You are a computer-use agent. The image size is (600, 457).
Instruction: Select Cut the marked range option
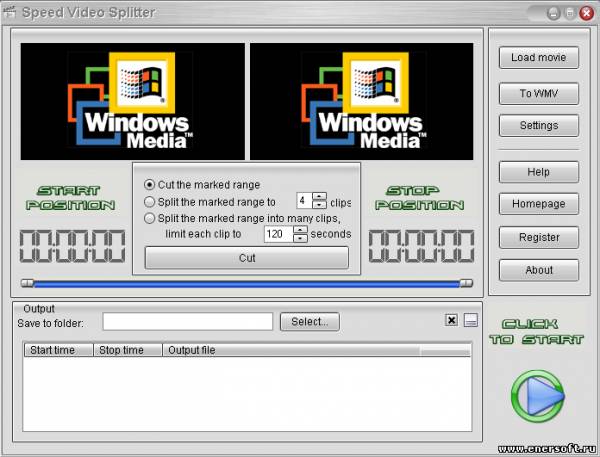click(x=149, y=185)
